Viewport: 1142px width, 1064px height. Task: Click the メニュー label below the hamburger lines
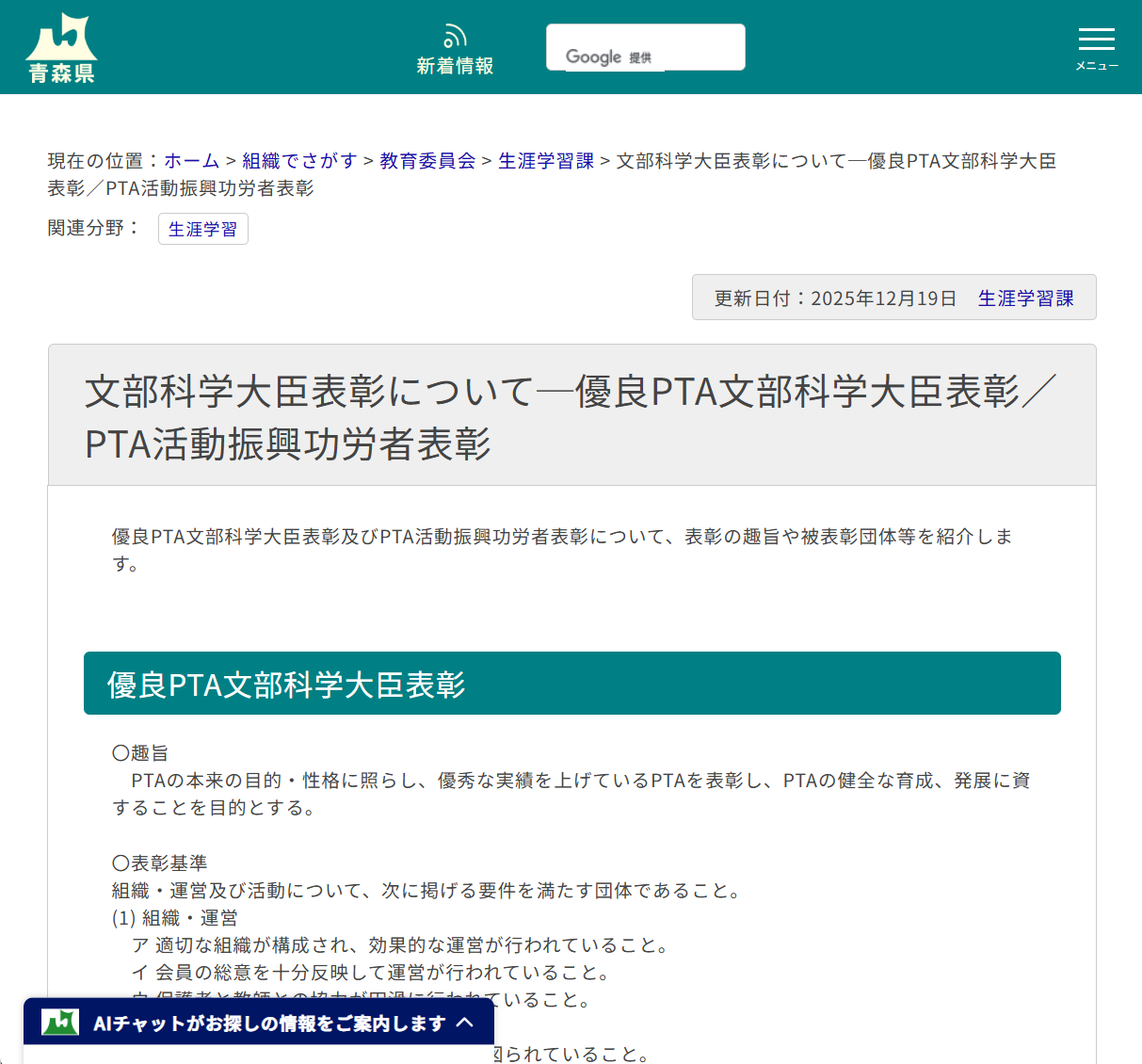click(1096, 66)
